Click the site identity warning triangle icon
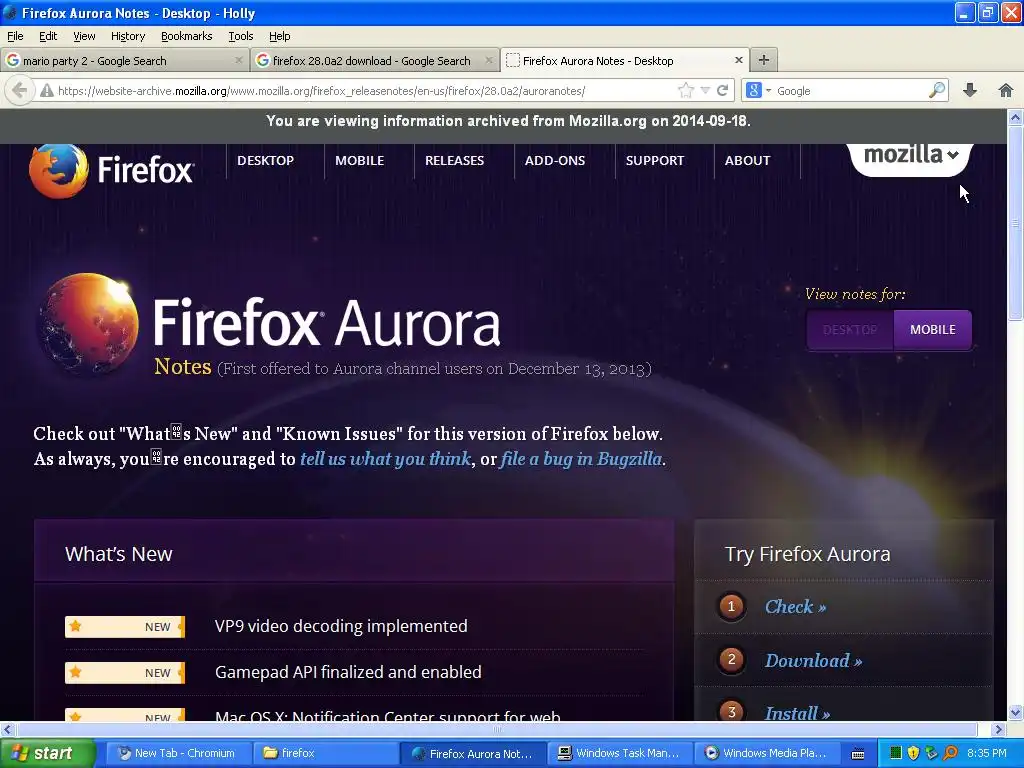 tap(46, 91)
